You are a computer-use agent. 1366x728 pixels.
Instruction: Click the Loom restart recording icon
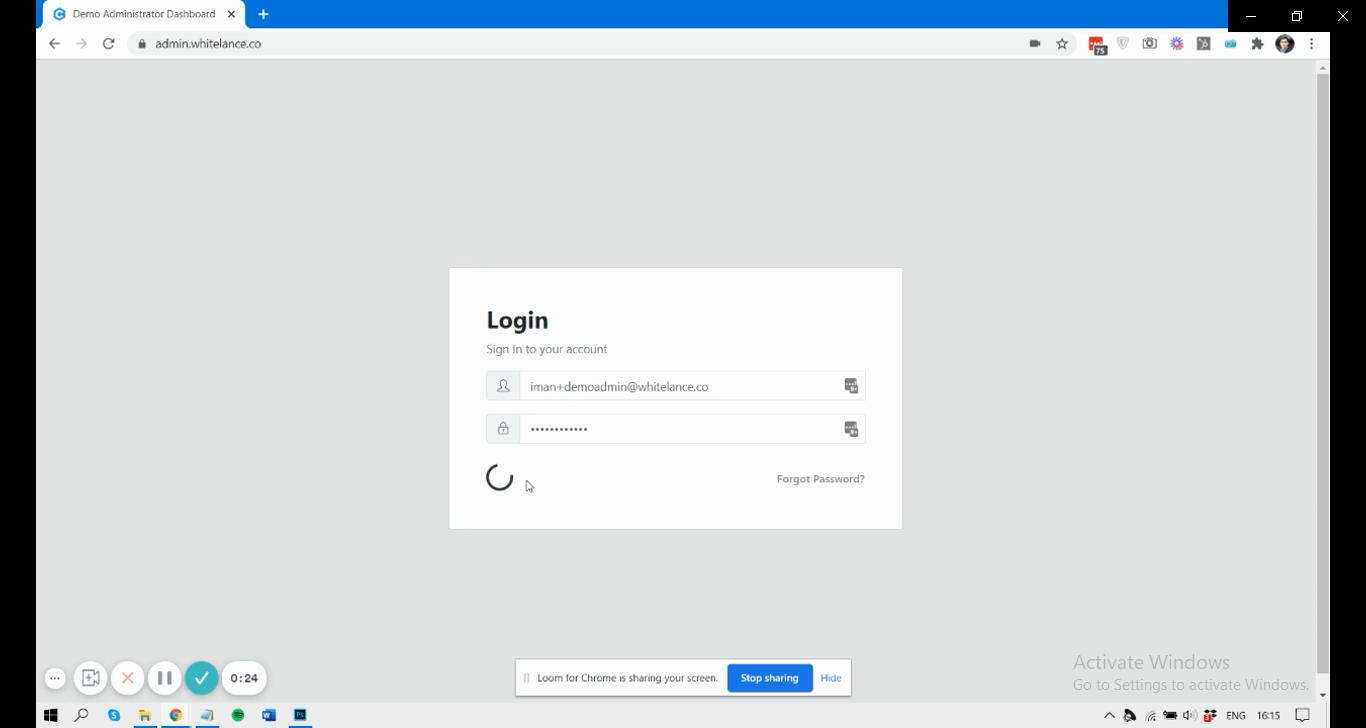90,678
